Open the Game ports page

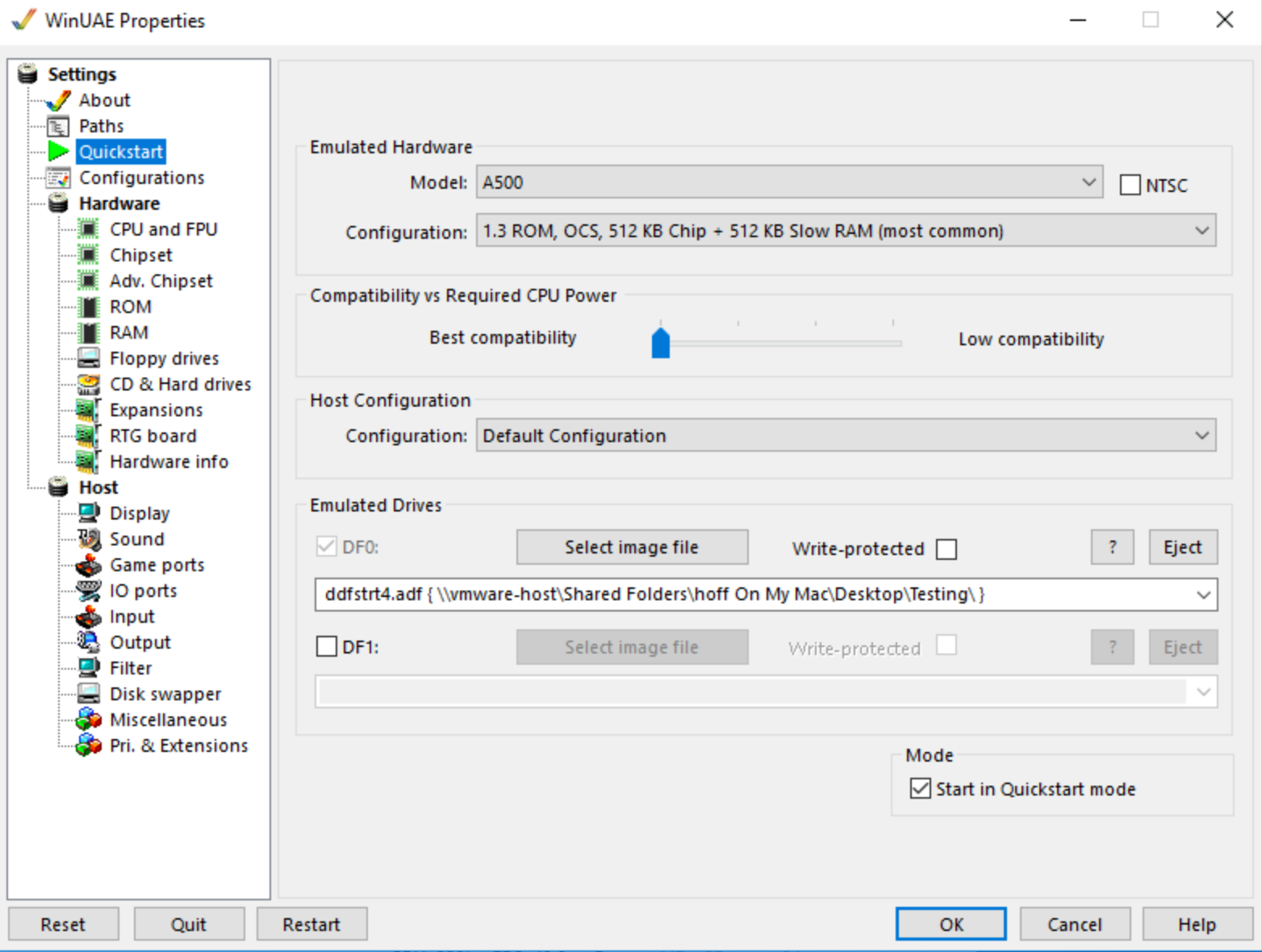click(x=157, y=565)
